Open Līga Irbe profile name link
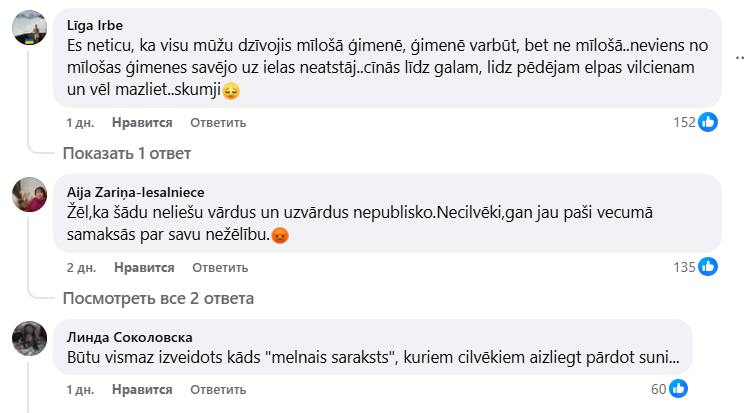Viewport: 746px width, 413px height. click(x=95, y=23)
